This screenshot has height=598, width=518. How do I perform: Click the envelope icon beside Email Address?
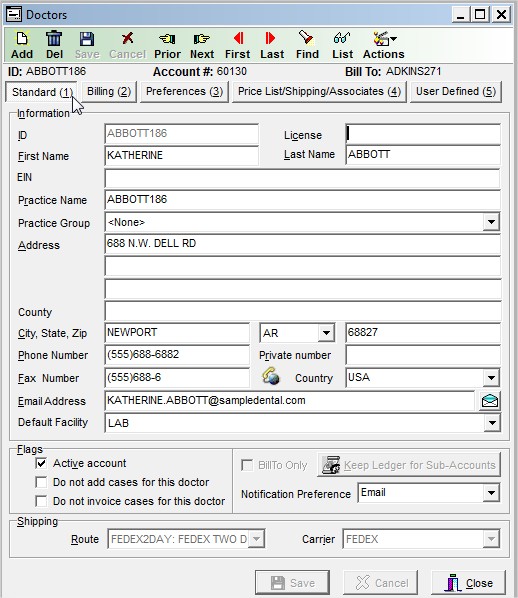[489, 401]
